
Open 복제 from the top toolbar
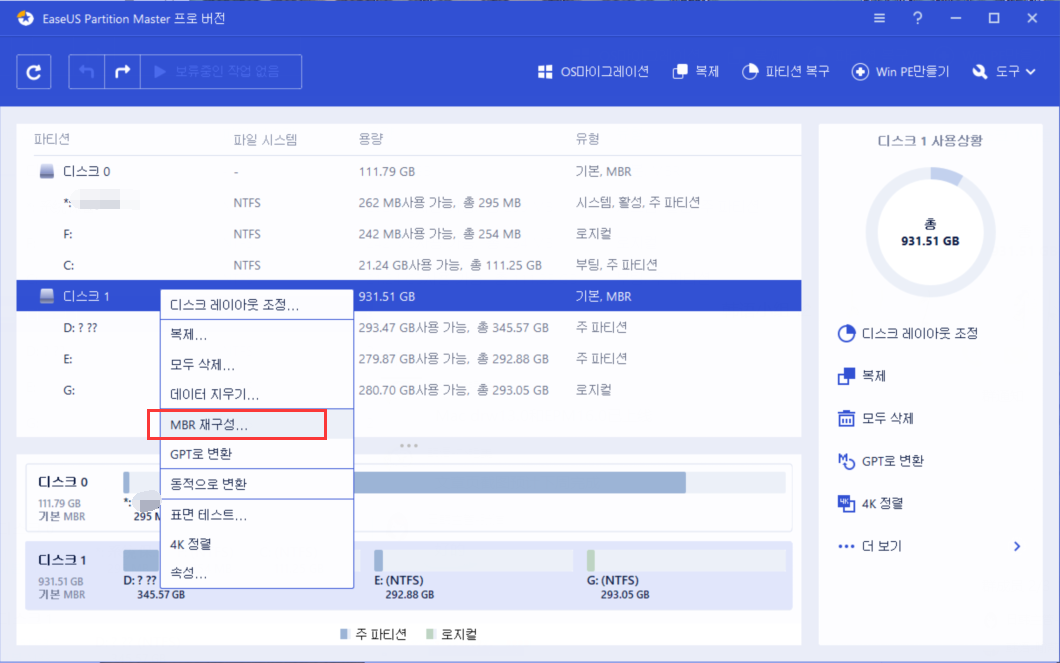695,71
